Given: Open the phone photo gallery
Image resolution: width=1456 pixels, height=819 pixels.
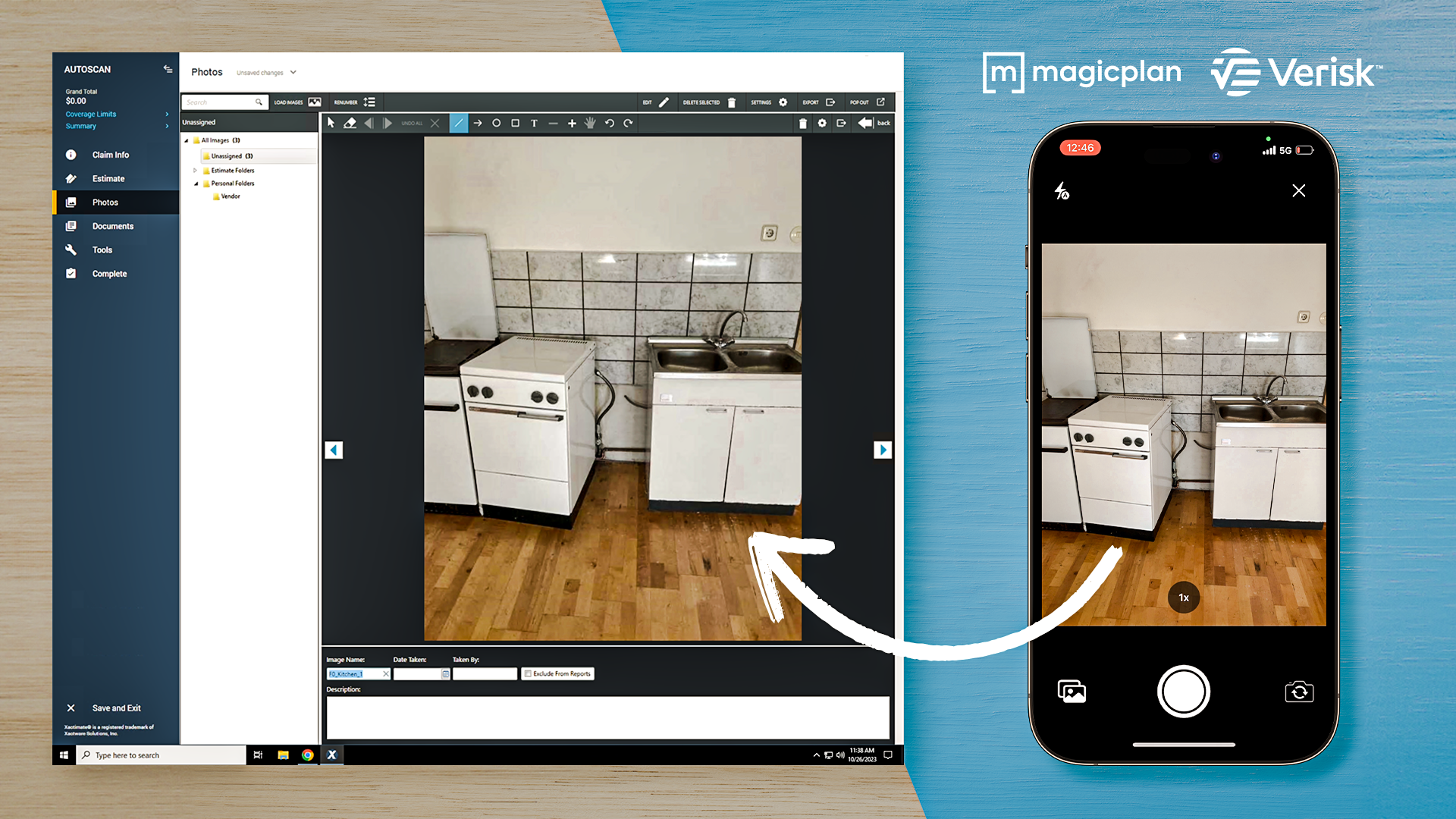Looking at the screenshot, I should 1072,692.
